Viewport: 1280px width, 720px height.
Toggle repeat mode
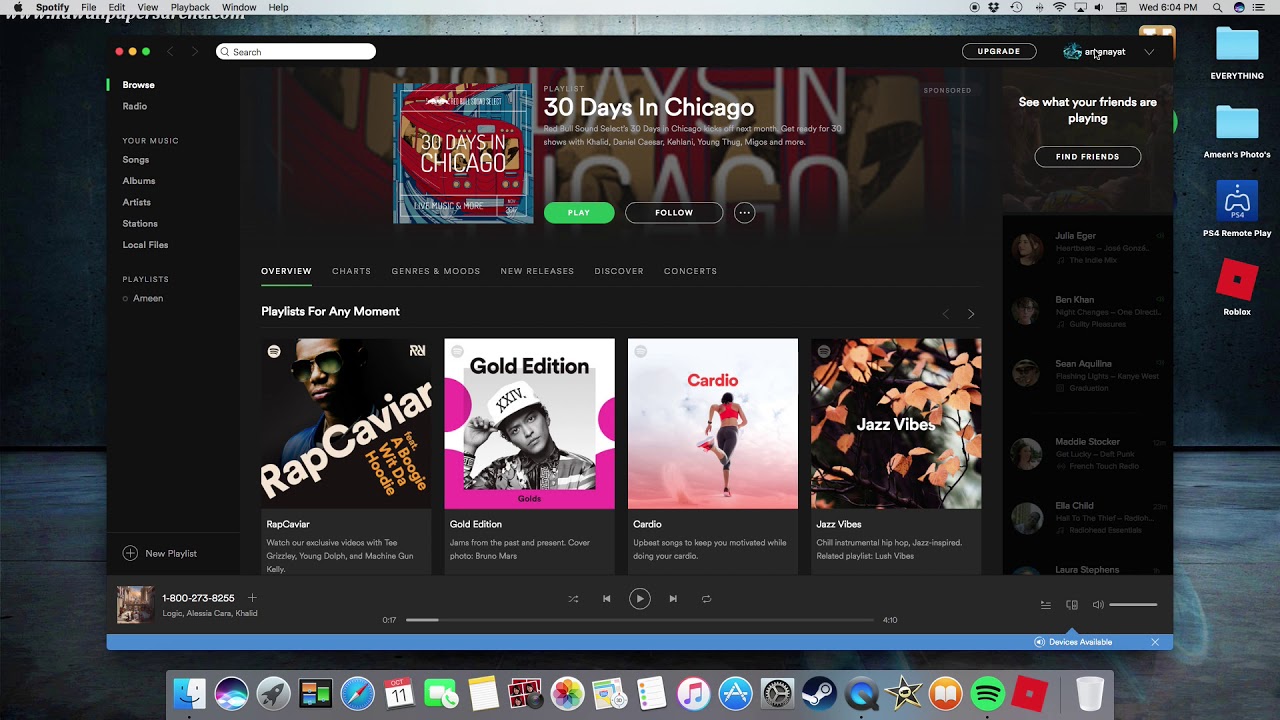coord(707,598)
